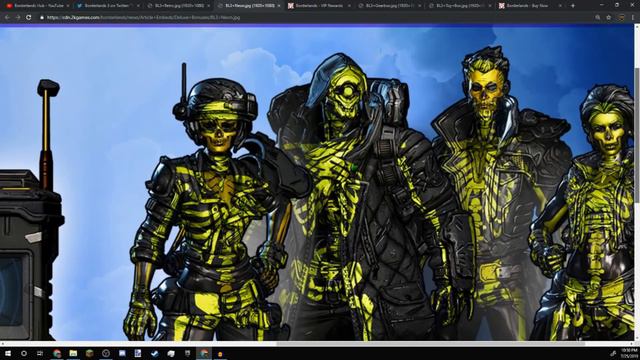Close the BL3 Retro.jpg tab

click(x=209, y=6)
